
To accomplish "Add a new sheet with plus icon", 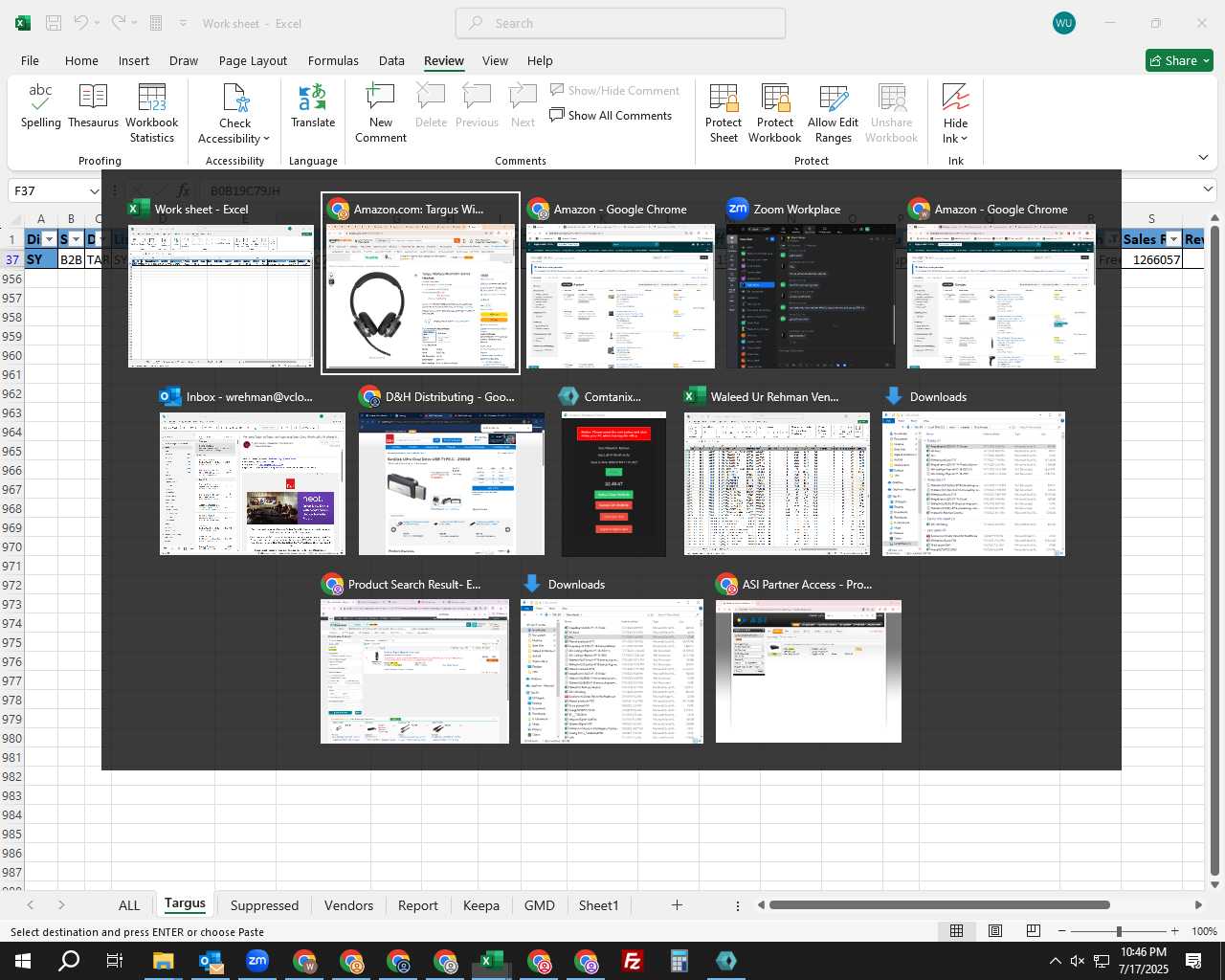I will pyautogui.click(x=677, y=904).
